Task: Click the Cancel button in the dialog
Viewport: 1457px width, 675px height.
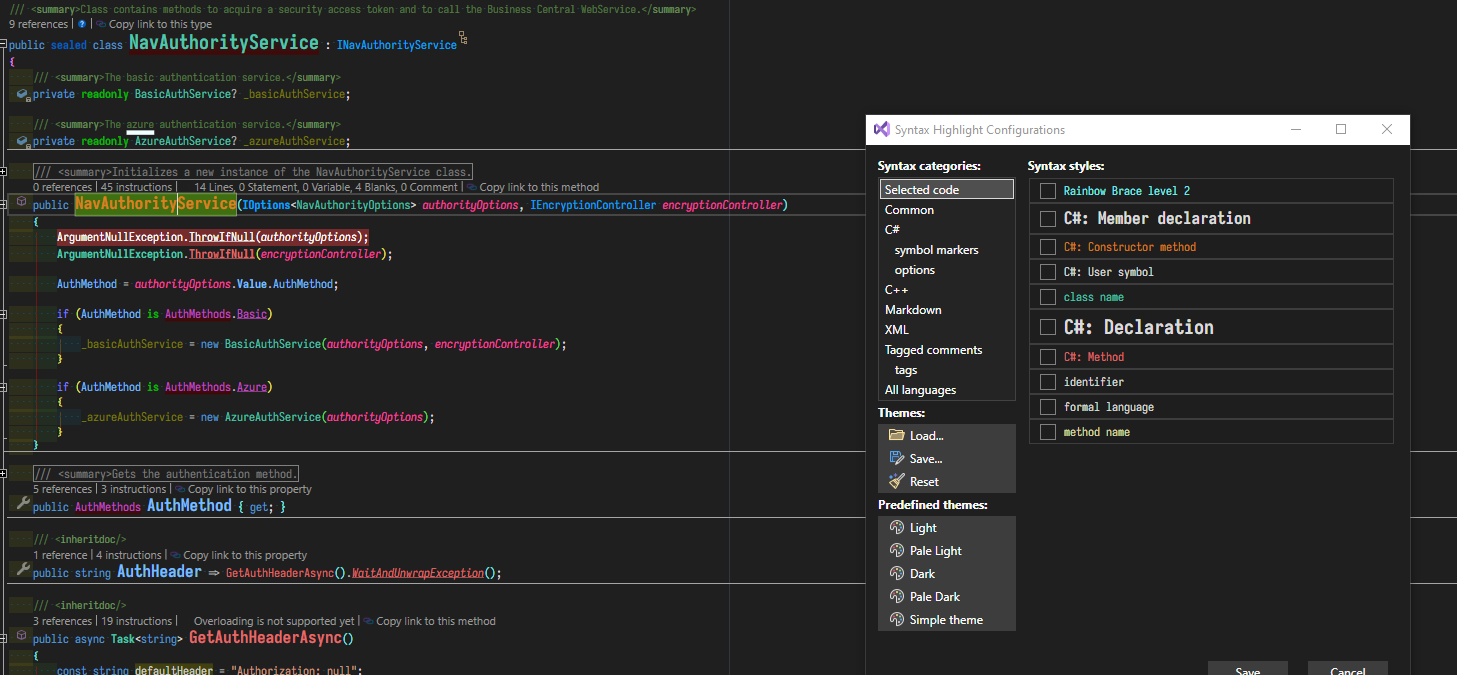Action: pyautogui.click(x=1347, y=670)
